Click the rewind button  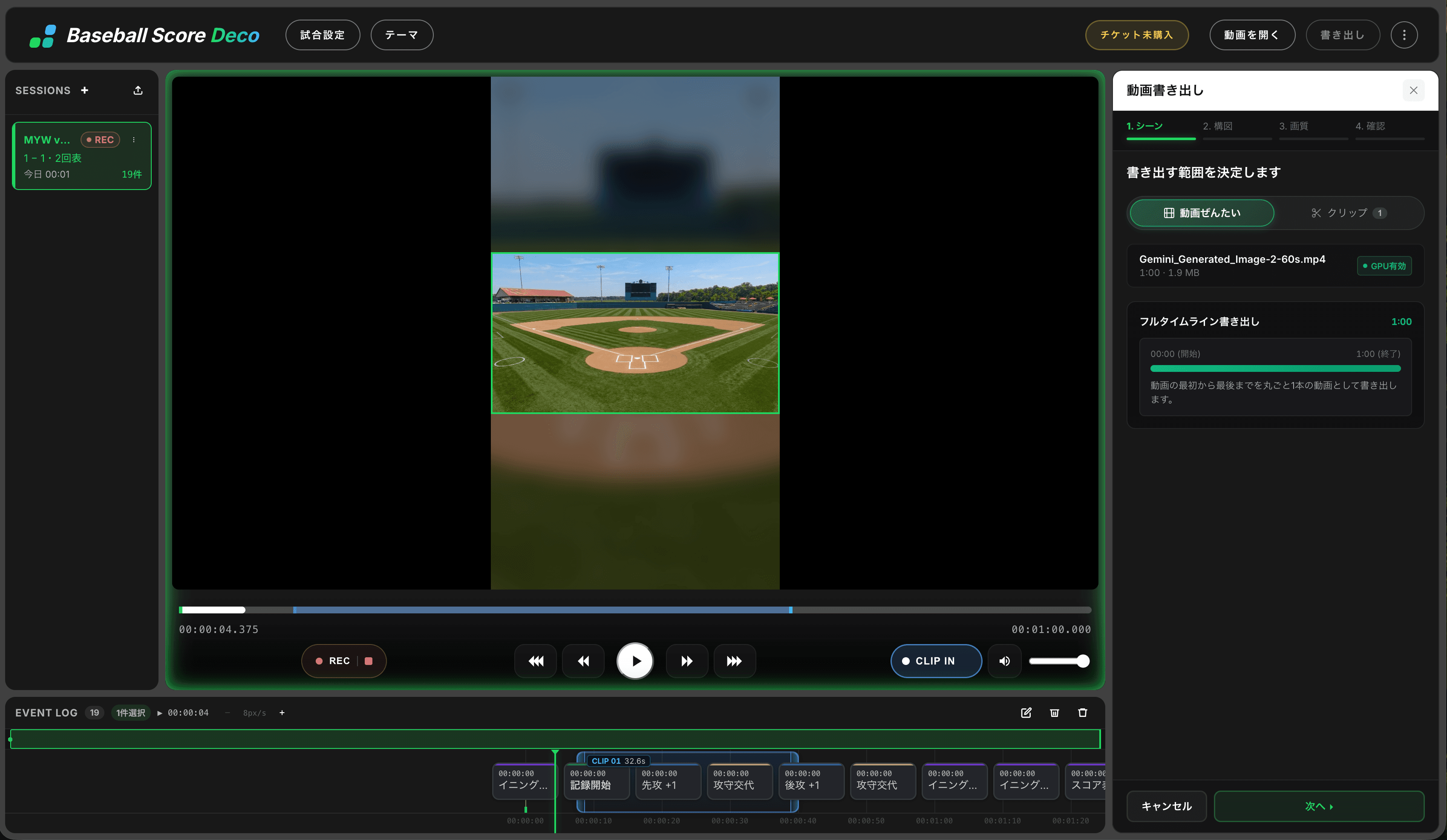pyautogui.click(x=583, y=661)
